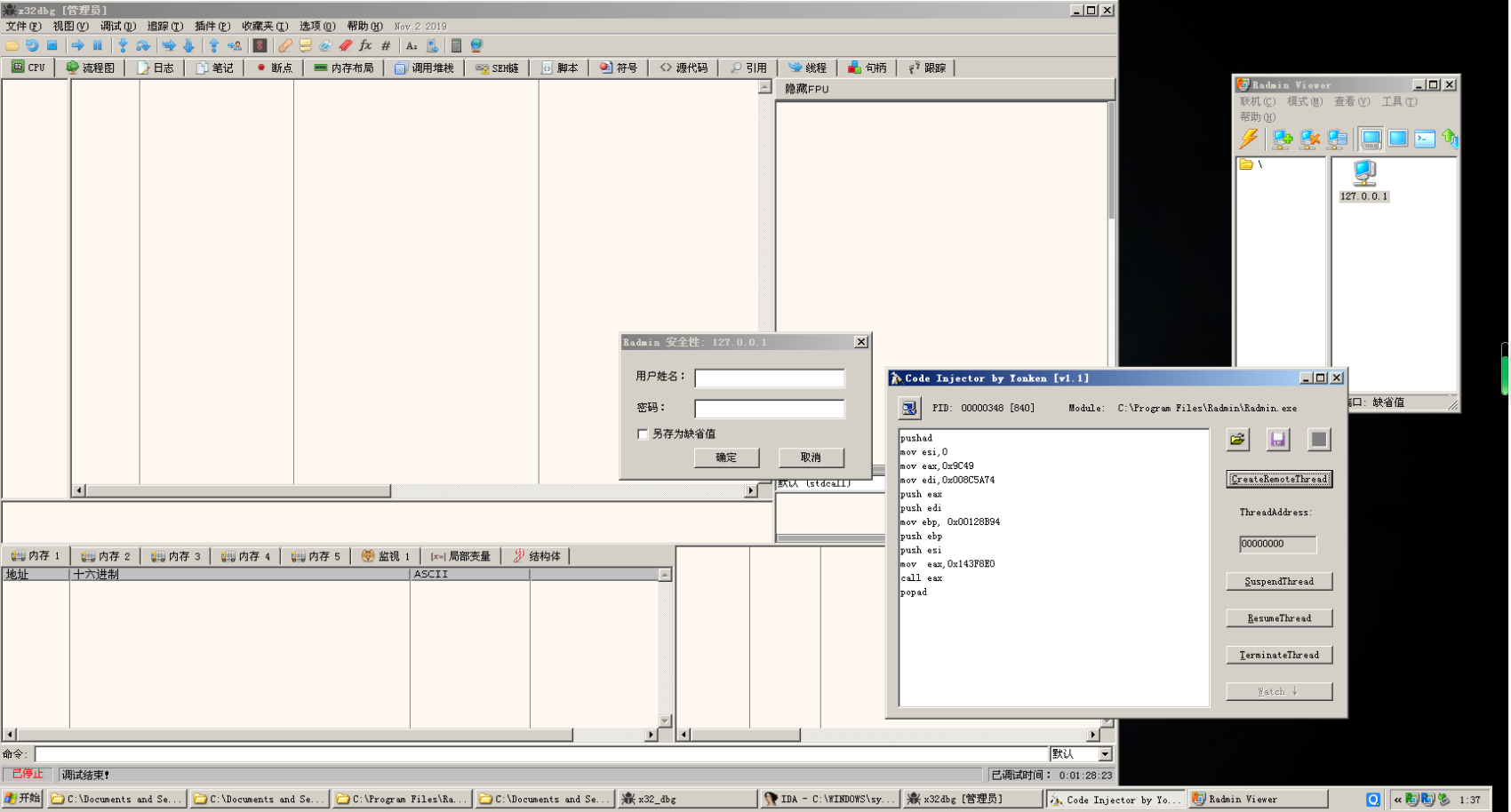
Task: Select telnet mode icon in Radmin Viewer
Action: [1425, 139]
